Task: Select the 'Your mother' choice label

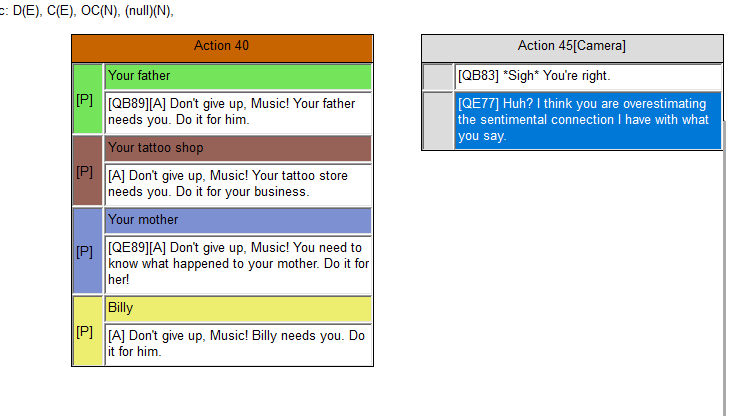Action: (x=238, y=221)
